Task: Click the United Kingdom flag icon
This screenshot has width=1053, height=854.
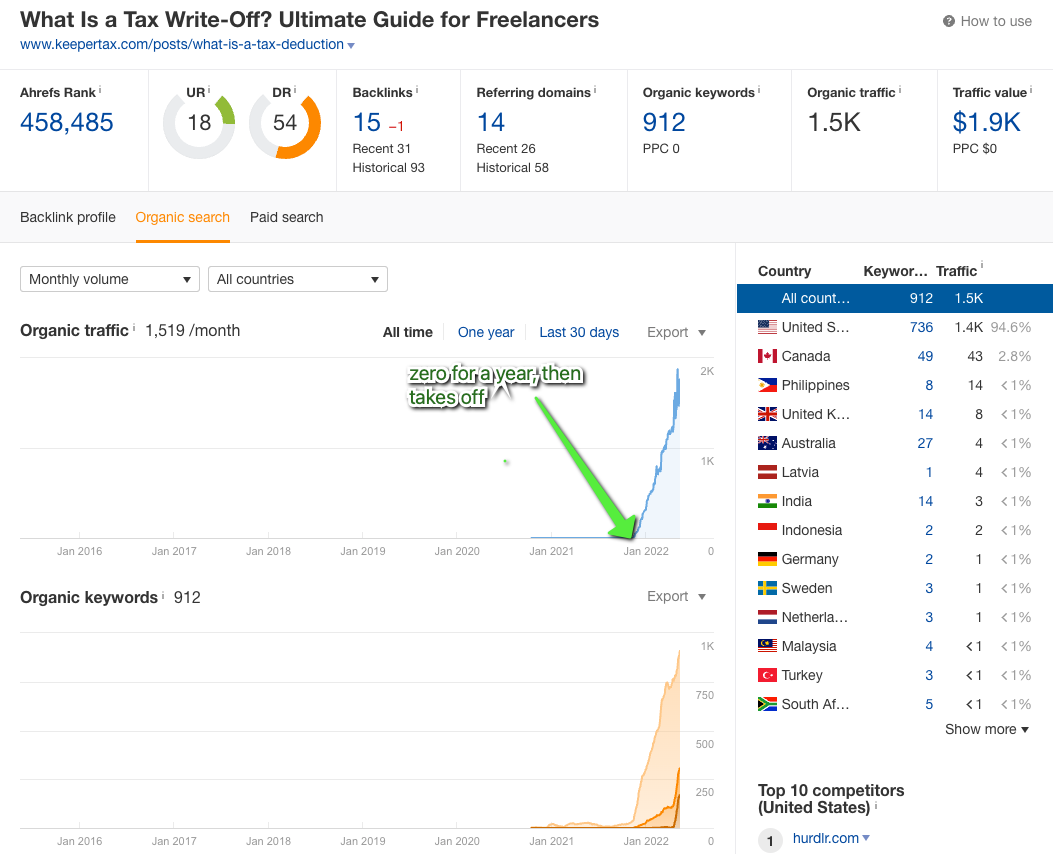Action: 767,414
